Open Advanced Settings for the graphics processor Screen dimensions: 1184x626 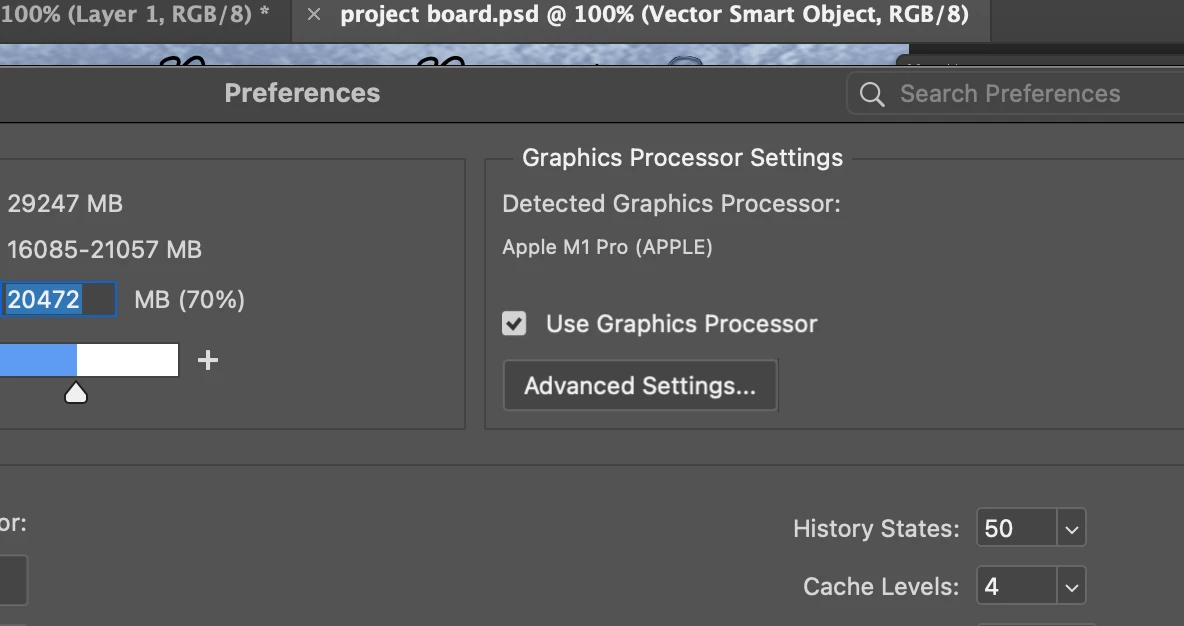coord(640,386)
